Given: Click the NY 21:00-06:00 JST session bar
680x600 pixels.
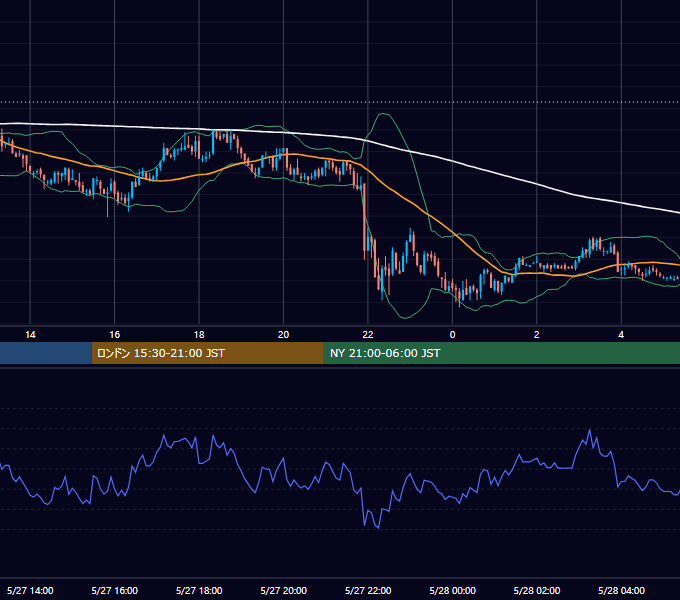Looking at the screenshot, I should click(502, 353).
